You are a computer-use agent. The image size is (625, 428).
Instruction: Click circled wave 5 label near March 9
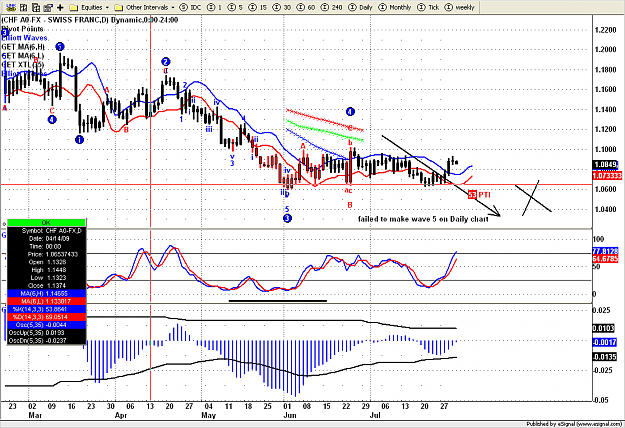pos(59,47)
